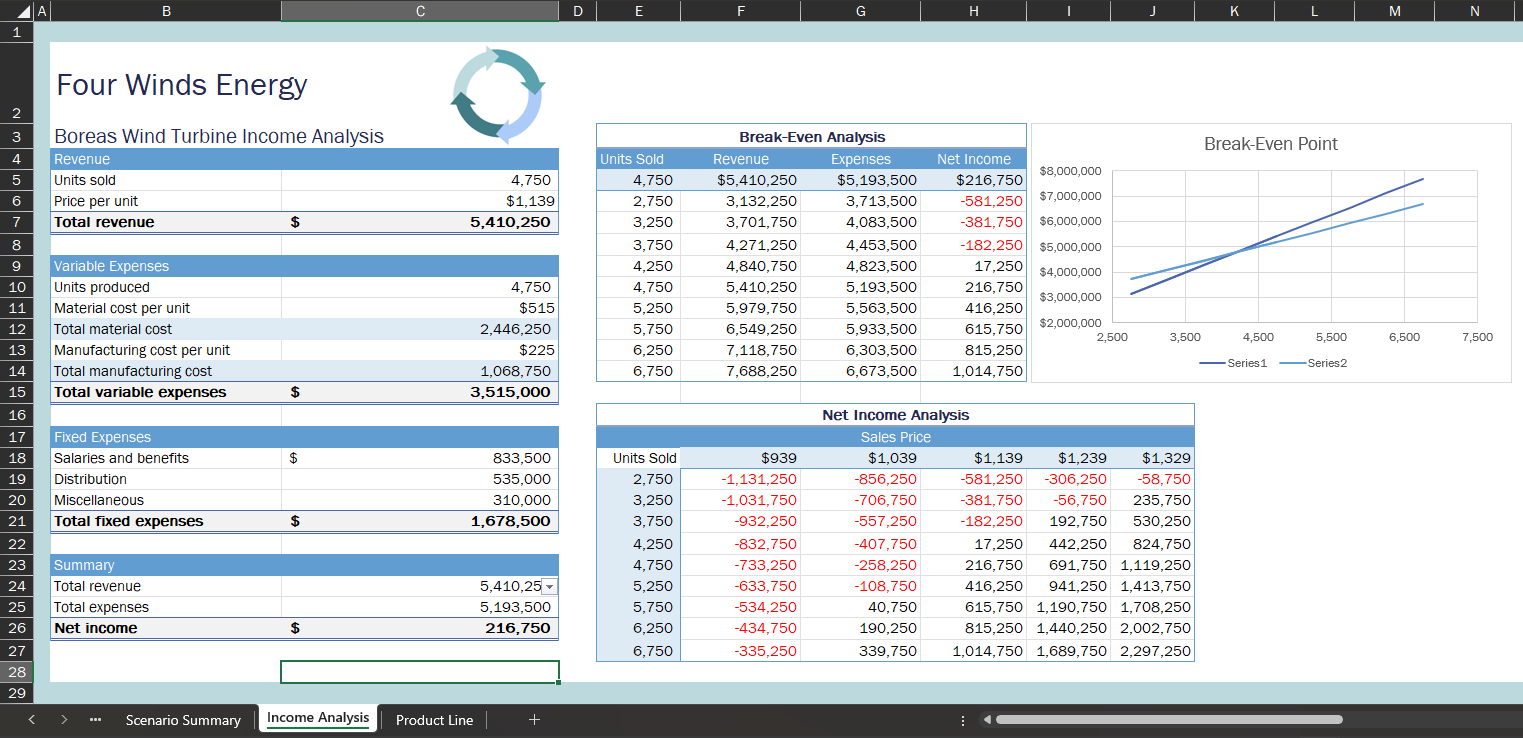Switch to the Product Line tab
Image resolution: width=1523 pixels, height=738 pixels.
(x=434, y=719)
